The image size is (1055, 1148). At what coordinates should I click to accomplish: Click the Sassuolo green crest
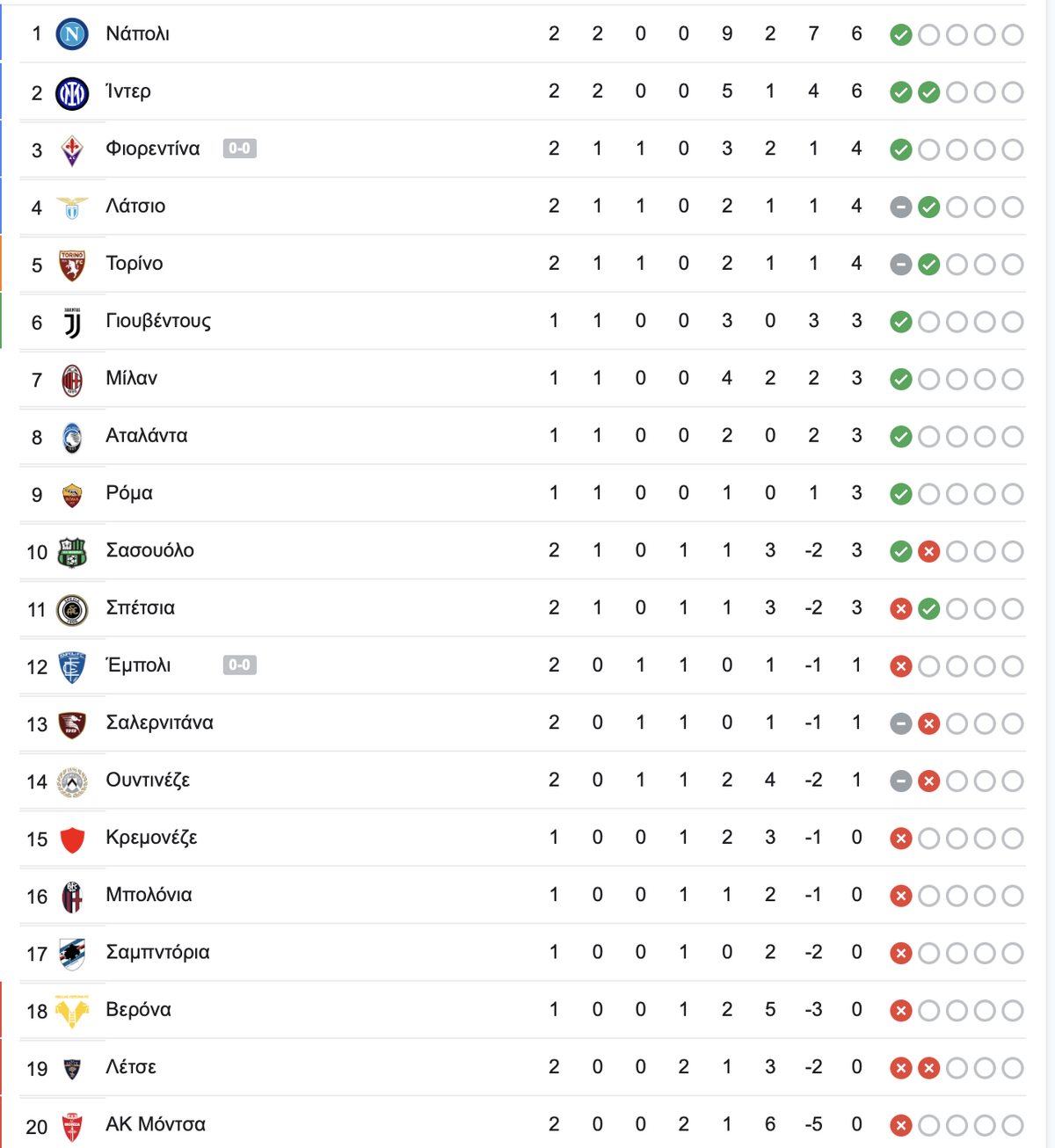(x=72, y=552)
